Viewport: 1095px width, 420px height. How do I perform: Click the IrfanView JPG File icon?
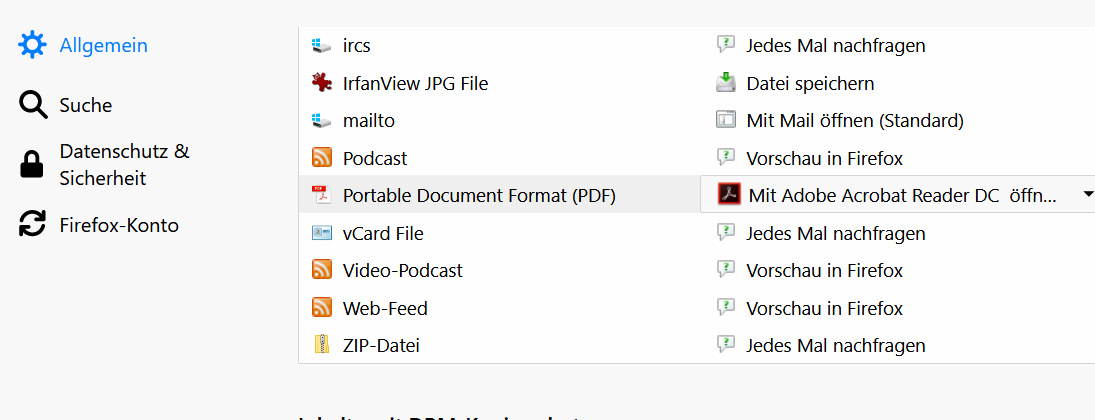[x=322, y=83]
